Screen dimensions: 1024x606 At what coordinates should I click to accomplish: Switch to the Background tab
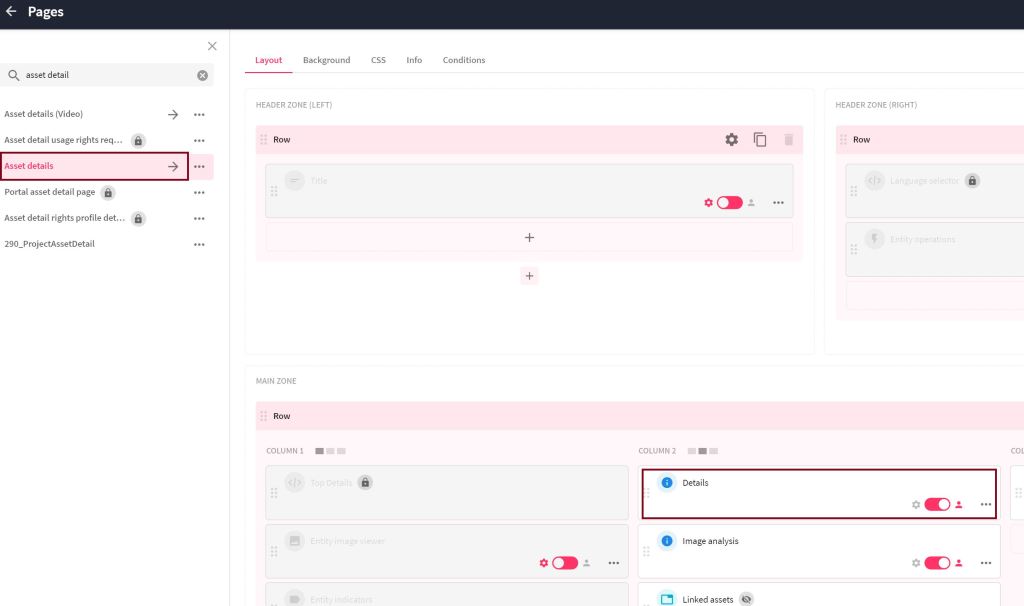(x=326, y=60)
